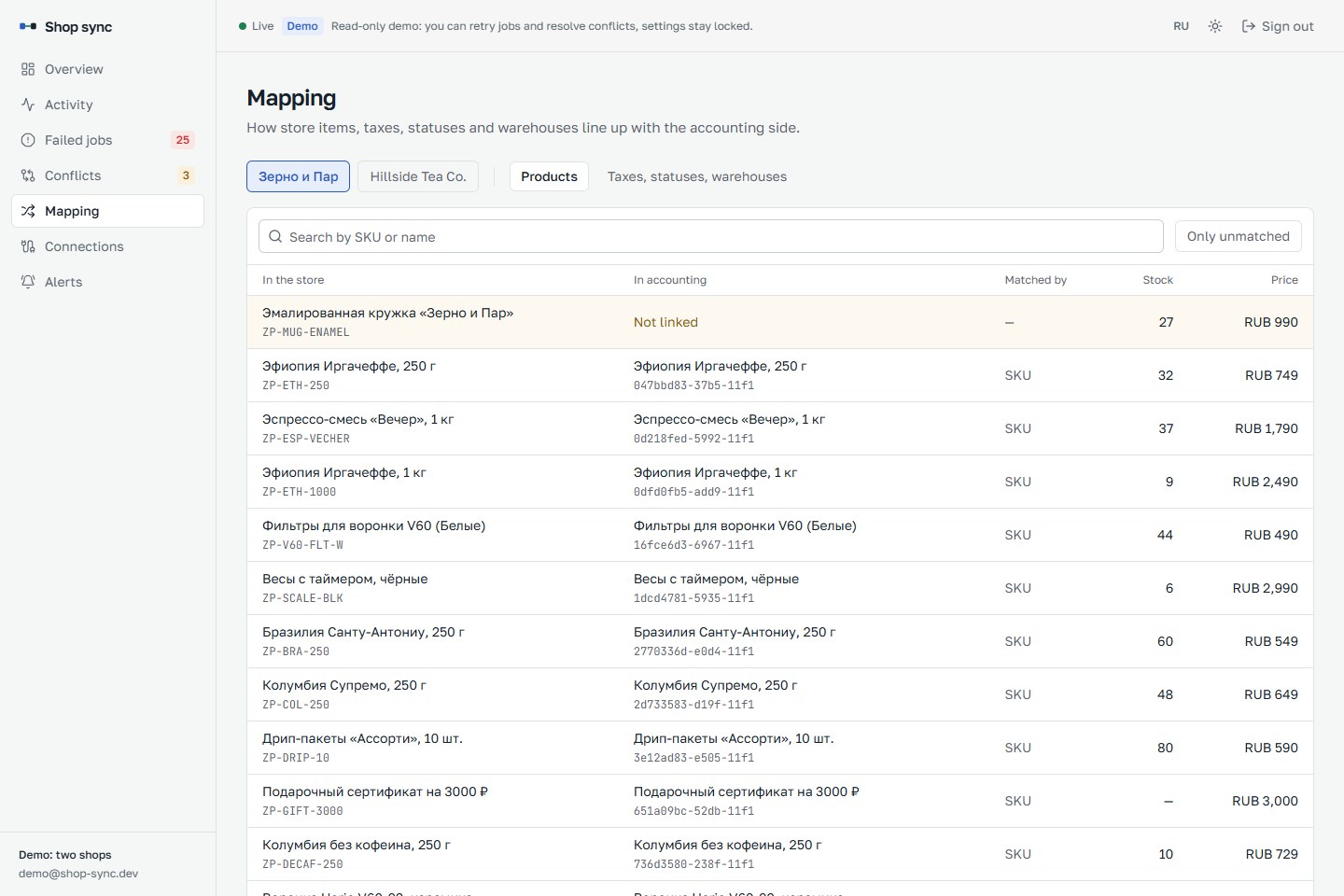Click the ZP-MUG-ENAMEL SKU text

point(306,332)
